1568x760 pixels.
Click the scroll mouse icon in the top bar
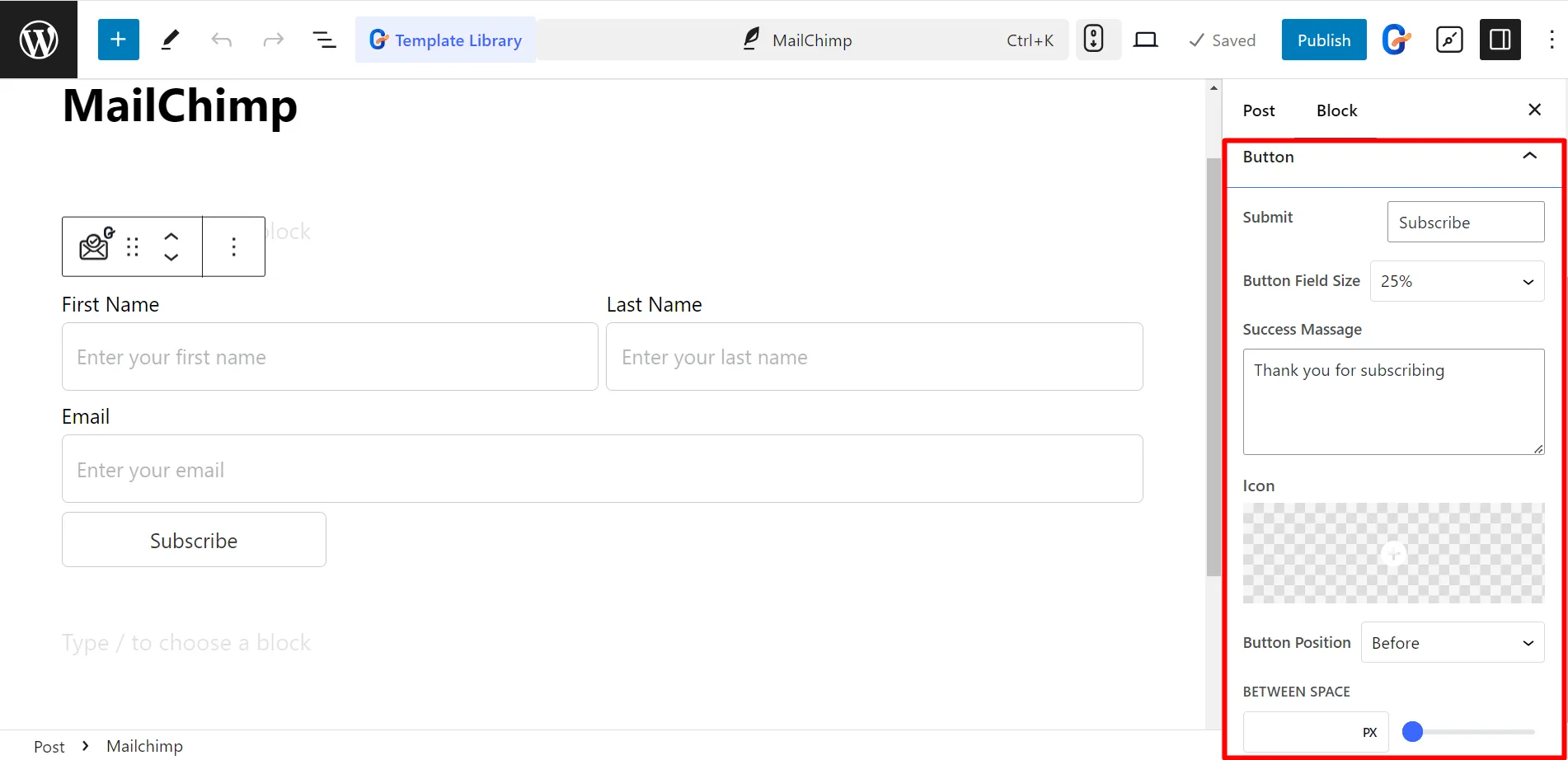(x=1093, y=39)
